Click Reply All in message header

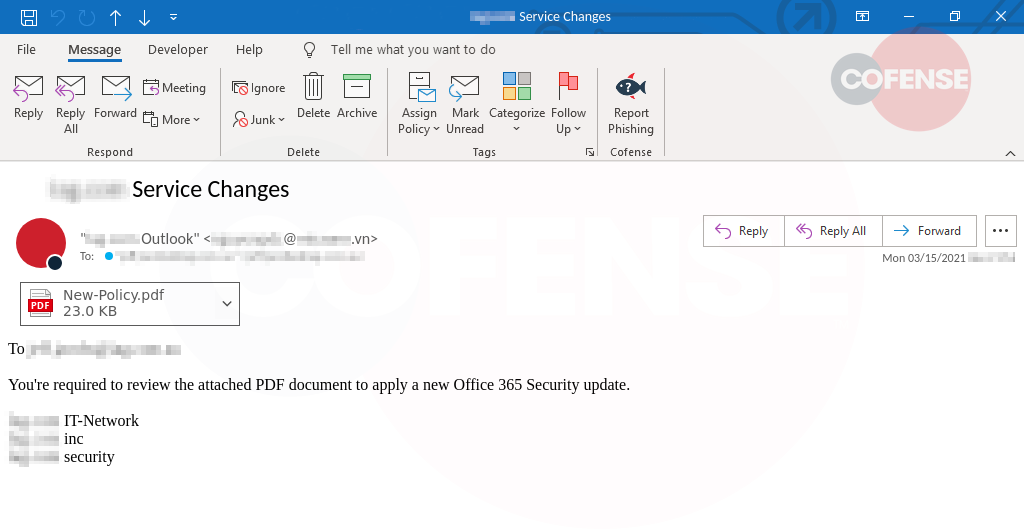coord(833,231)
